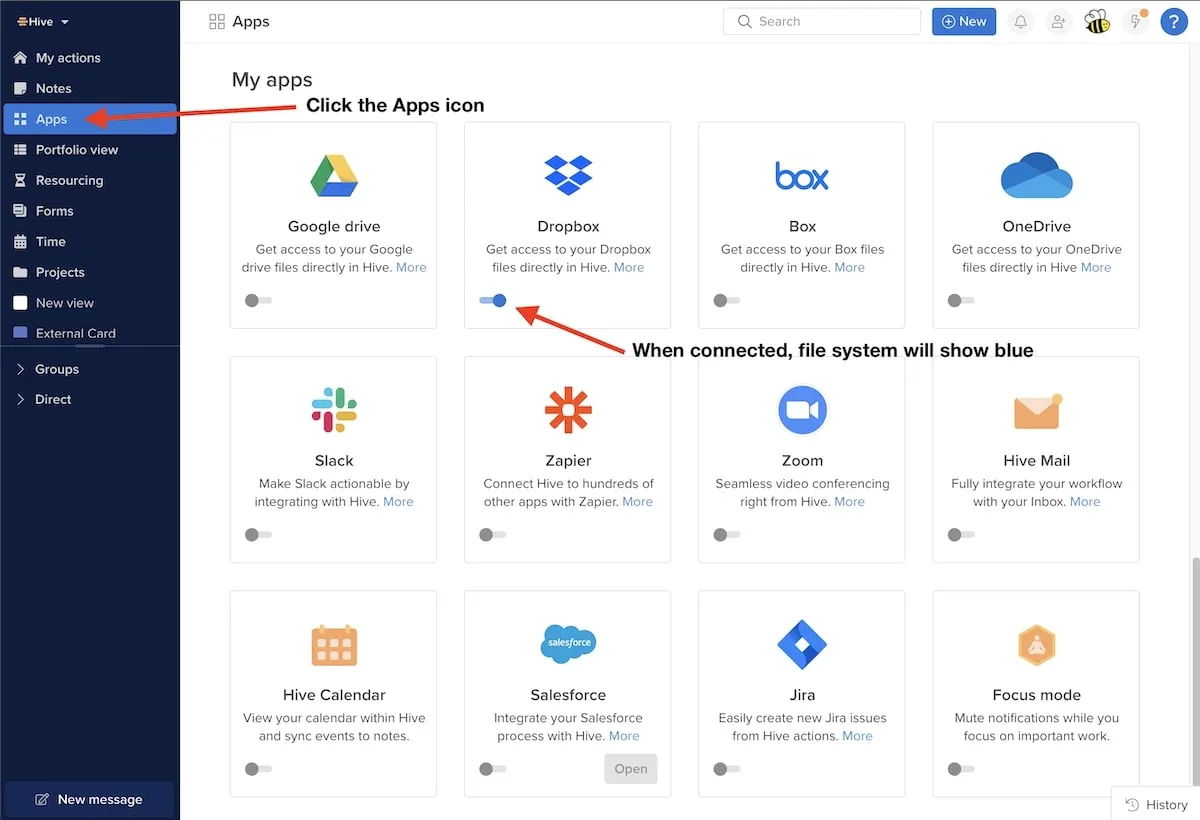
Task: Click the Google Drive logo icon
Action: point(333,176)
